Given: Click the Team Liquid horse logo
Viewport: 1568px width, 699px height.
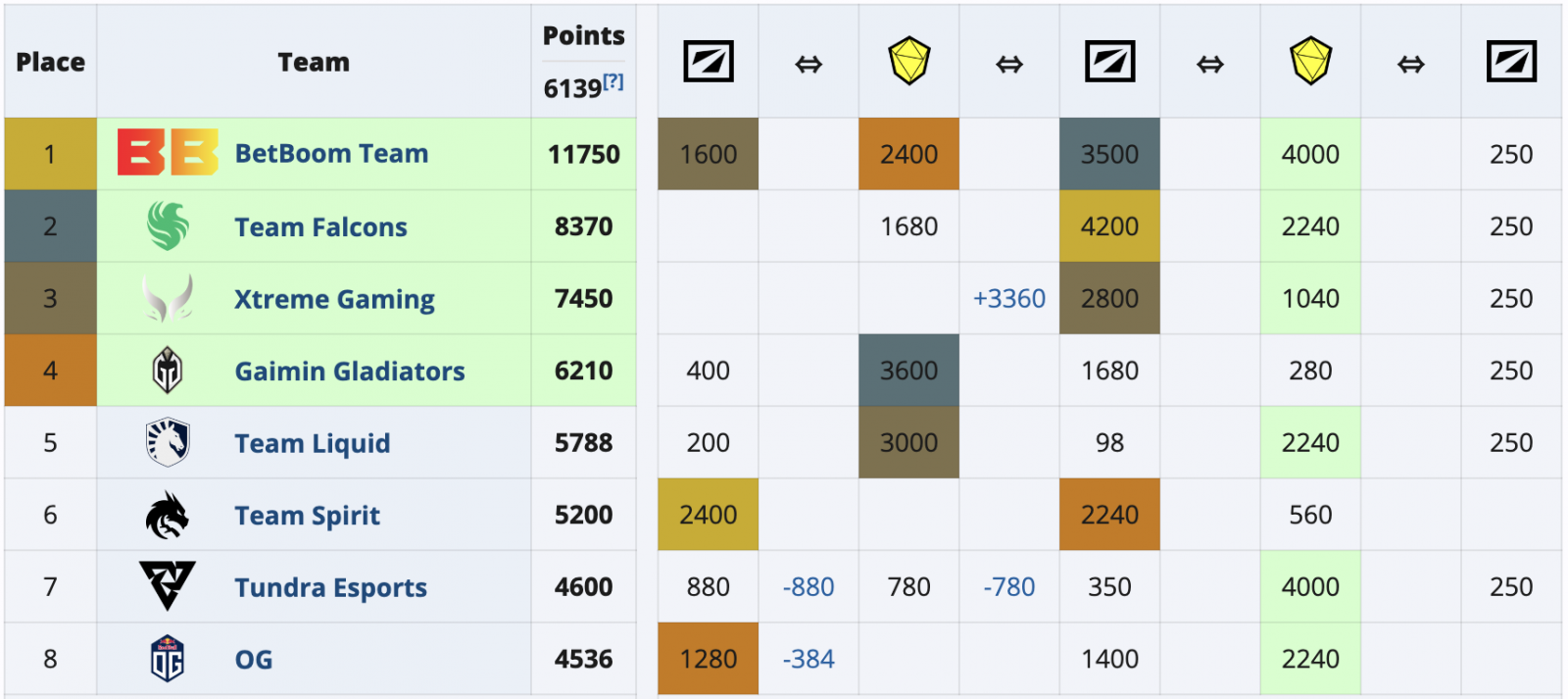Looking at the screenshot, I should [168, 442].
